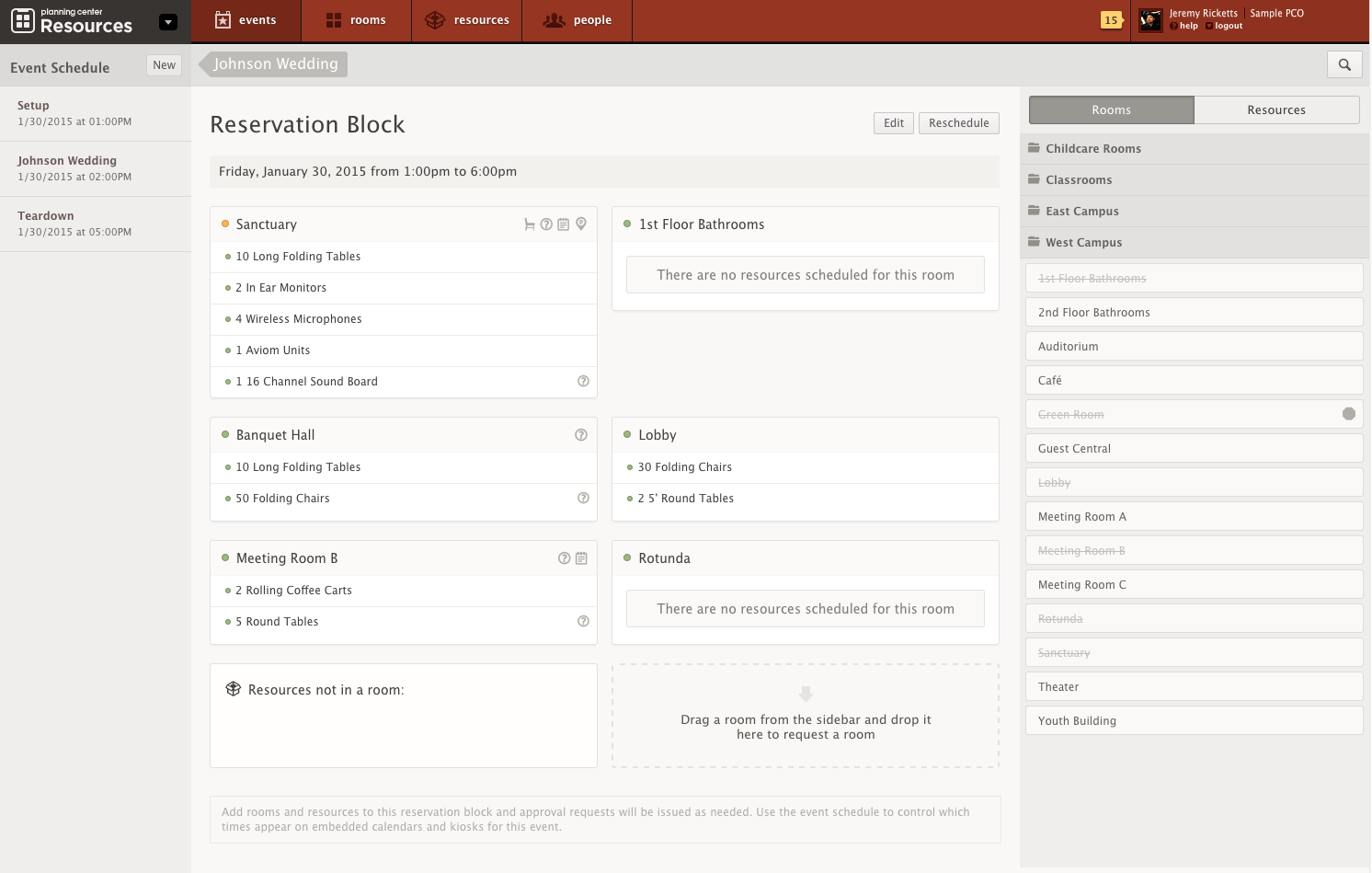The width and height of the screenshot is (1372, 873).
Task: Click the gray dot on Green Room
Action: [x=1348, y=414]
